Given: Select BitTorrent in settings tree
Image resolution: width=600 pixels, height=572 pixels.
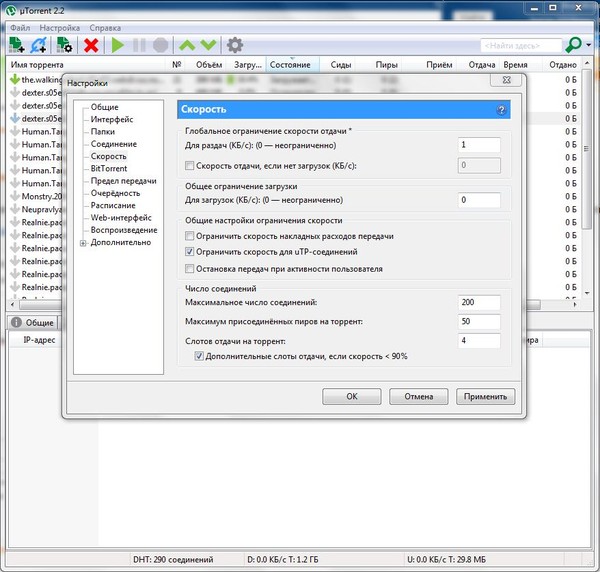Looking at the screenshot, I should pos(109,168).
